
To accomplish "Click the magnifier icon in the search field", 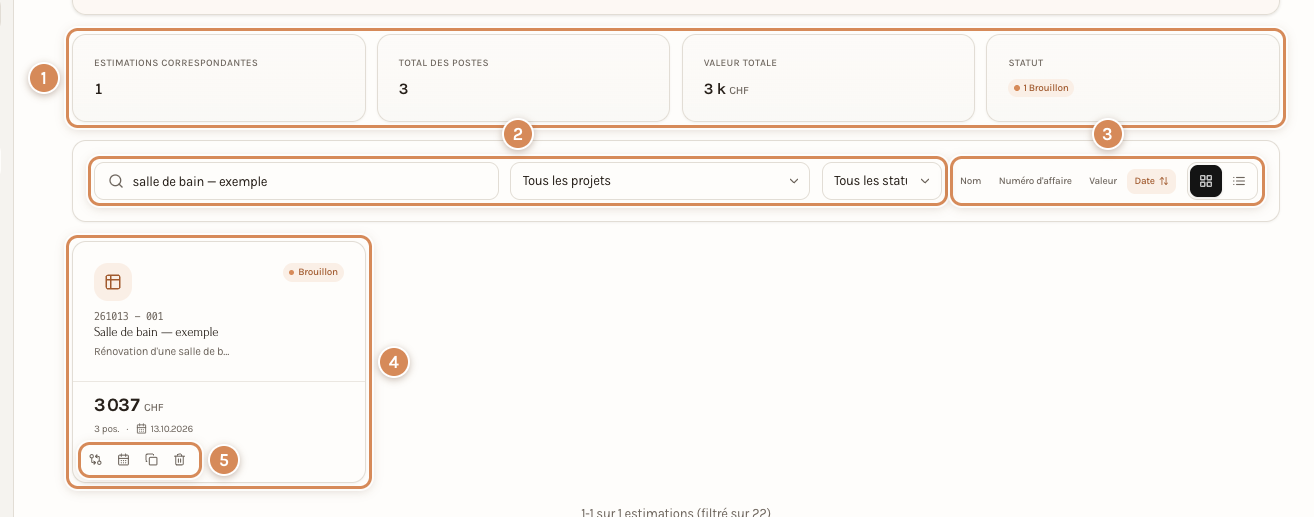I will 116,181.
